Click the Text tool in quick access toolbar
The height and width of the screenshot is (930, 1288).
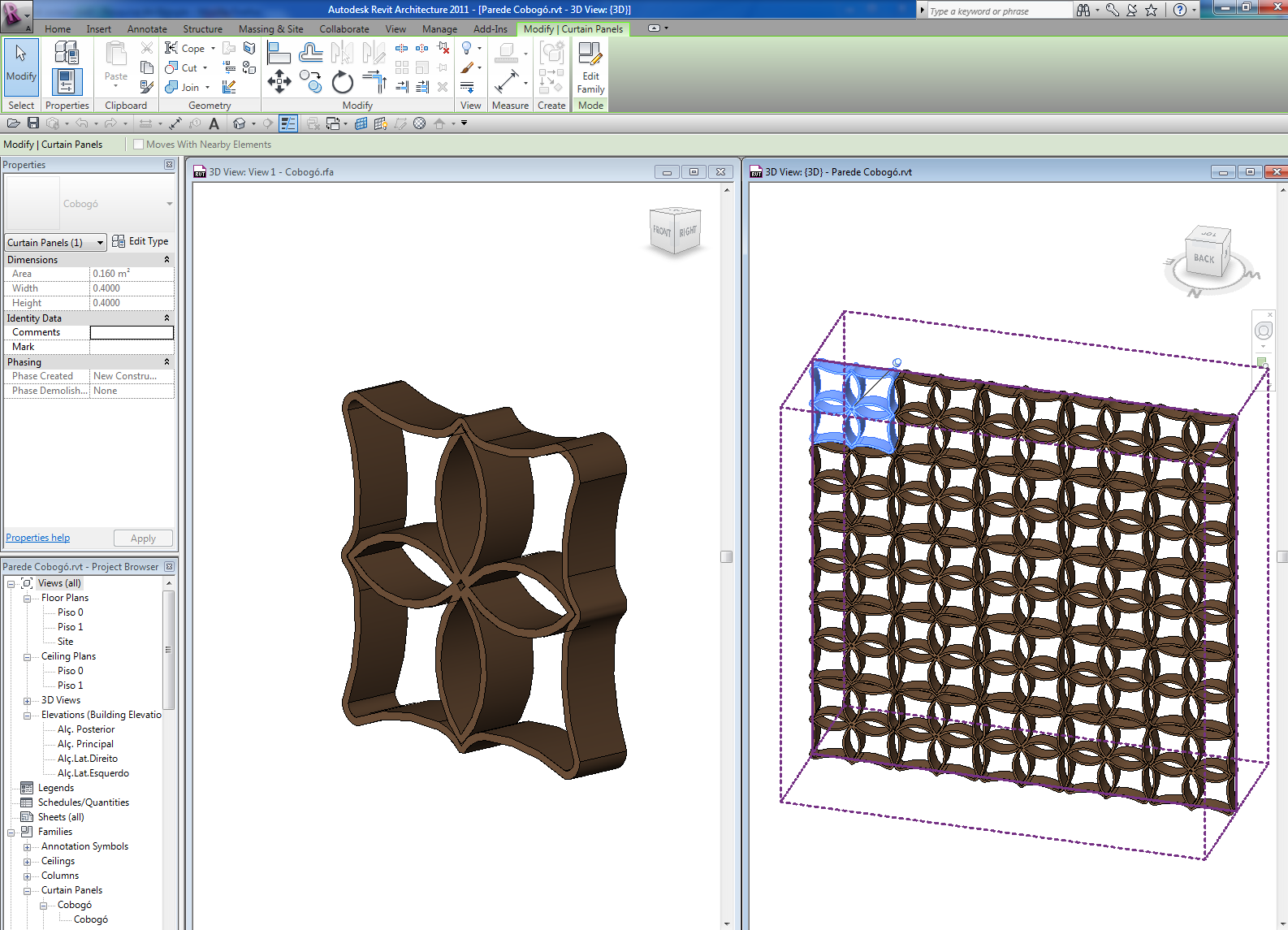click(214, 123)
